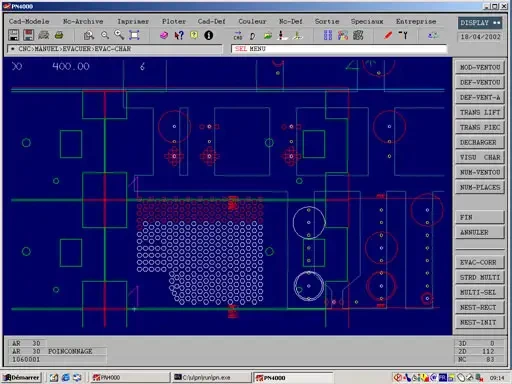Open the Couleur menu
The height and width of the screenshot is (384, 512).
[x=252, y=21]
